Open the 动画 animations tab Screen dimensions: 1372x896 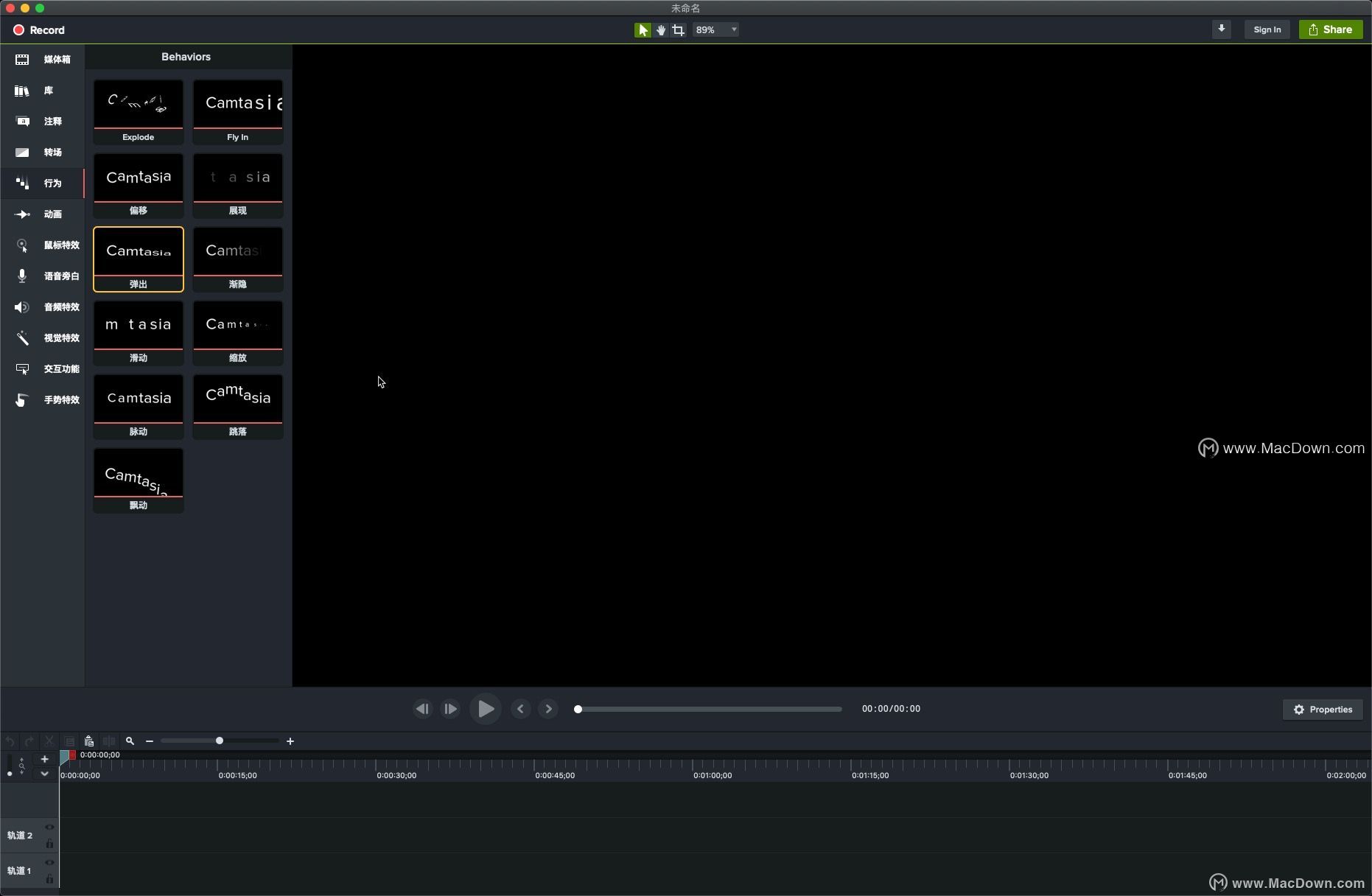coord(43,214)
